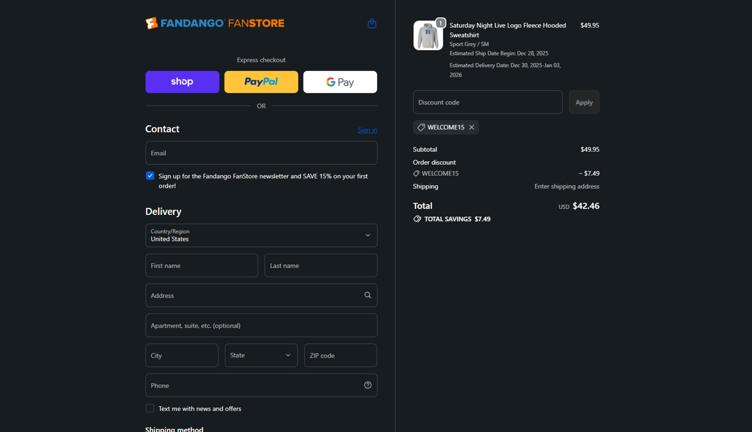752x432 pixels.
Task: Click the Last name field
Action: 321,265
